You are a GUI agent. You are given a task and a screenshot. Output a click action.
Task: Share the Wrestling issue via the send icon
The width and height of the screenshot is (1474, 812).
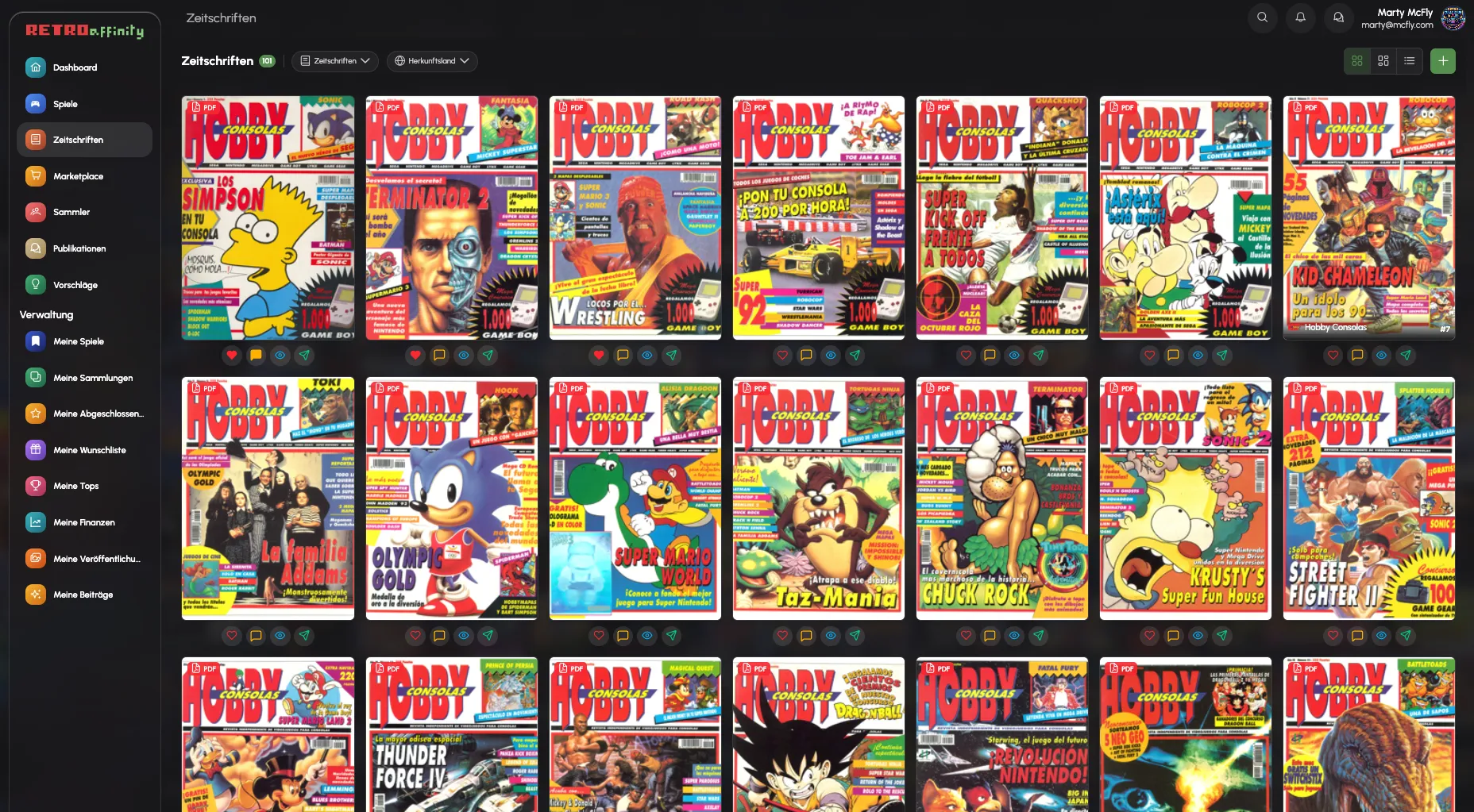click(671, 355)
